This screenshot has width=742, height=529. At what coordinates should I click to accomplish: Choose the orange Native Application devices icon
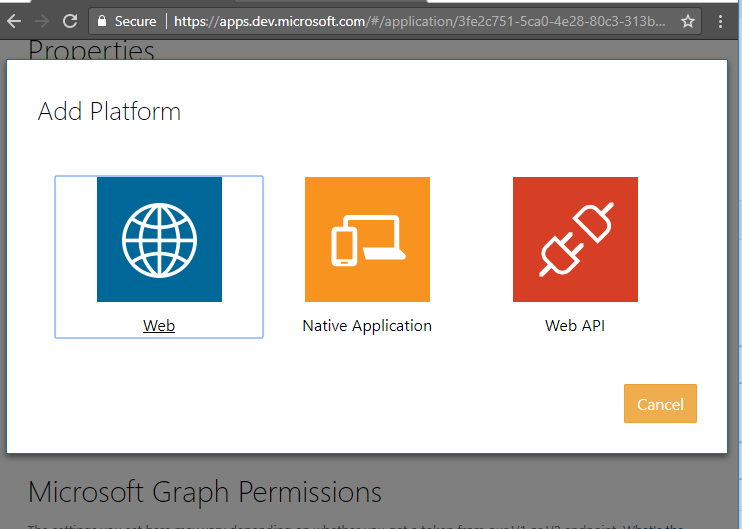point(367,239)
